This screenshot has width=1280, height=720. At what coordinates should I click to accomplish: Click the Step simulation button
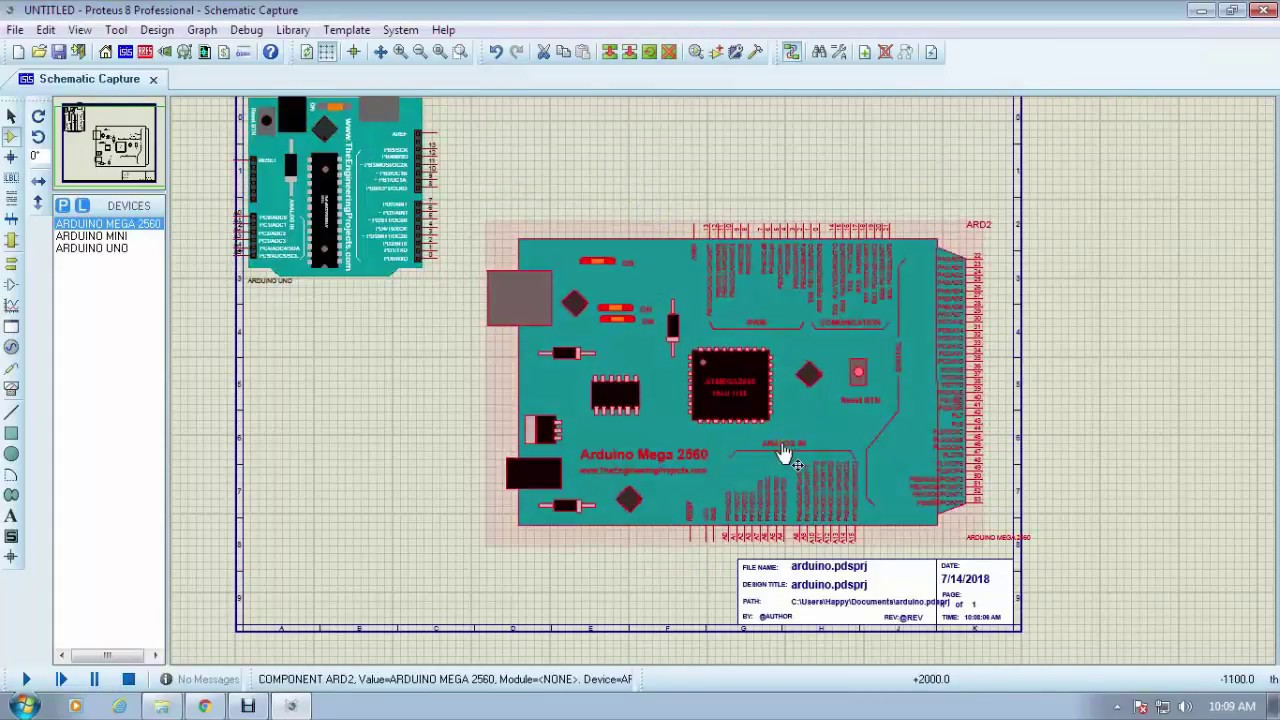pos(60,679)
